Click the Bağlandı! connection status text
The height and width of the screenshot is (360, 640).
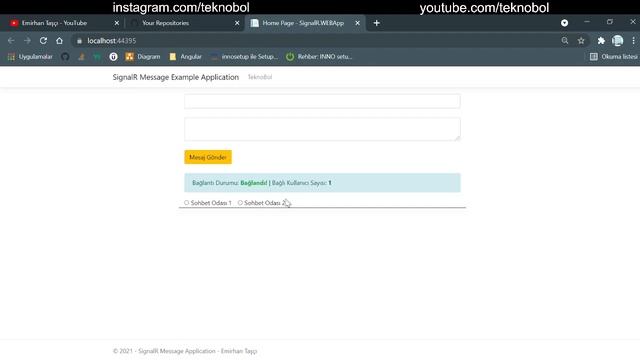(x=253, y=183)
